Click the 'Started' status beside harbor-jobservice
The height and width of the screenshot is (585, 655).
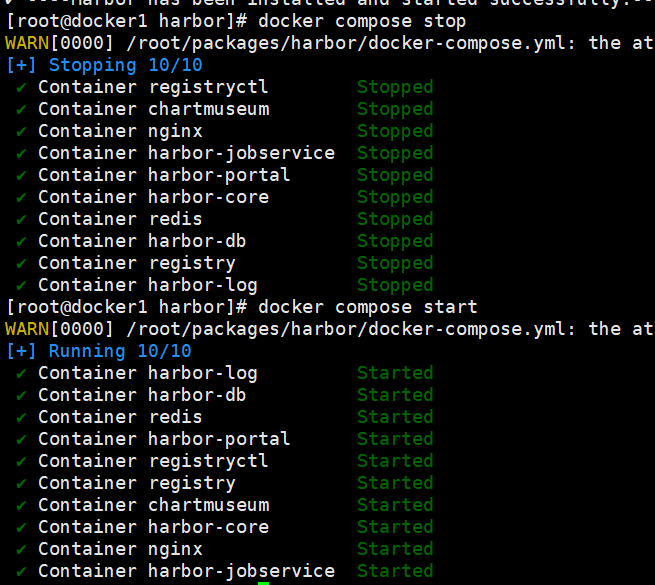(395, 571)
